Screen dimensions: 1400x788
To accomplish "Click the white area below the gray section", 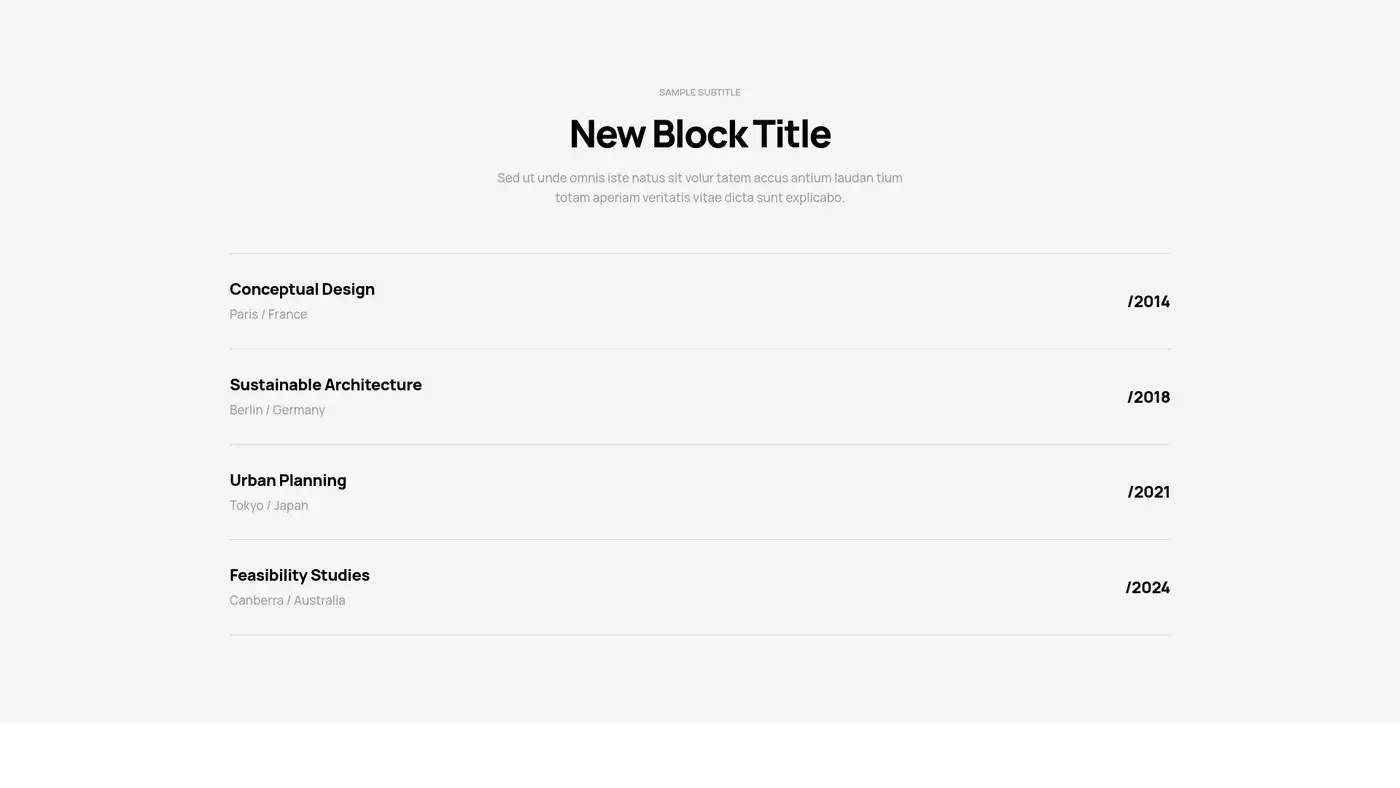I will pyautogui.click(x=700, y=756).
